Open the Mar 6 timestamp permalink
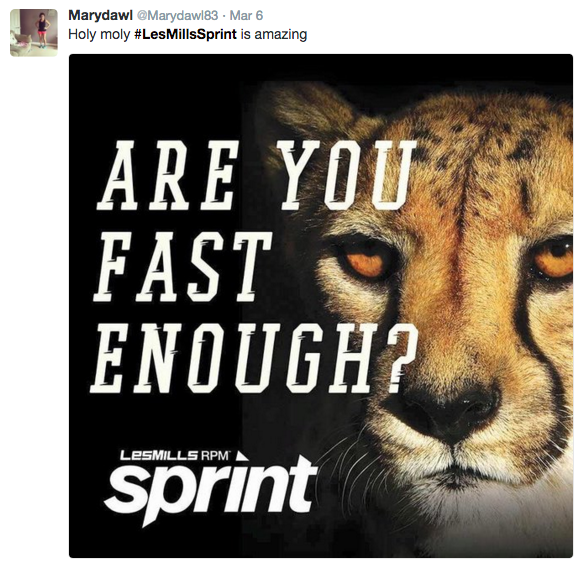 [x=246, y=16]
